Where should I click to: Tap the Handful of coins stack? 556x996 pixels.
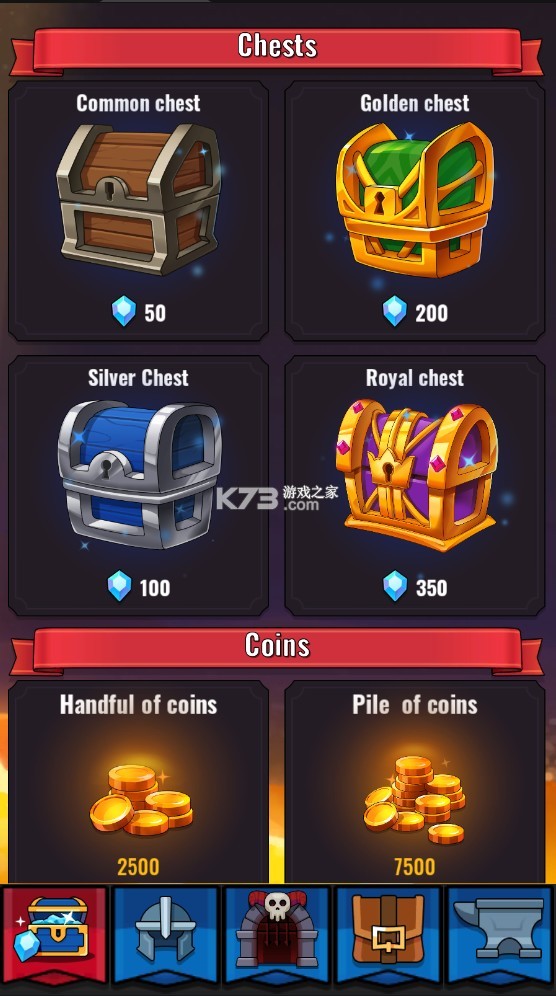[141, 800]
